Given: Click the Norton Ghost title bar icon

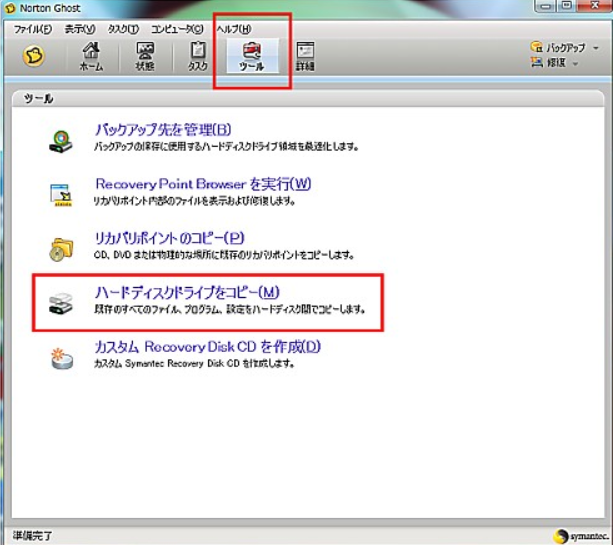Looking at the screenshot, I should (9, 8).
